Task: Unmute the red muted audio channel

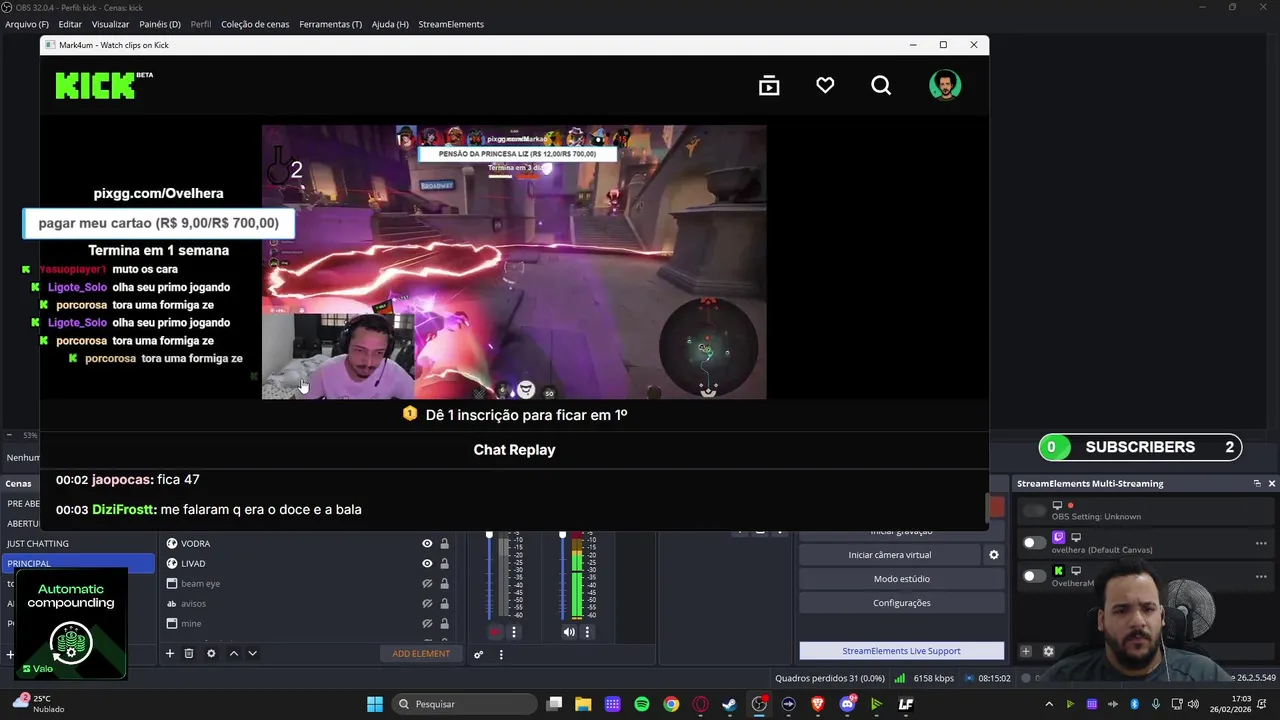Action: click(x=495, y=632)
